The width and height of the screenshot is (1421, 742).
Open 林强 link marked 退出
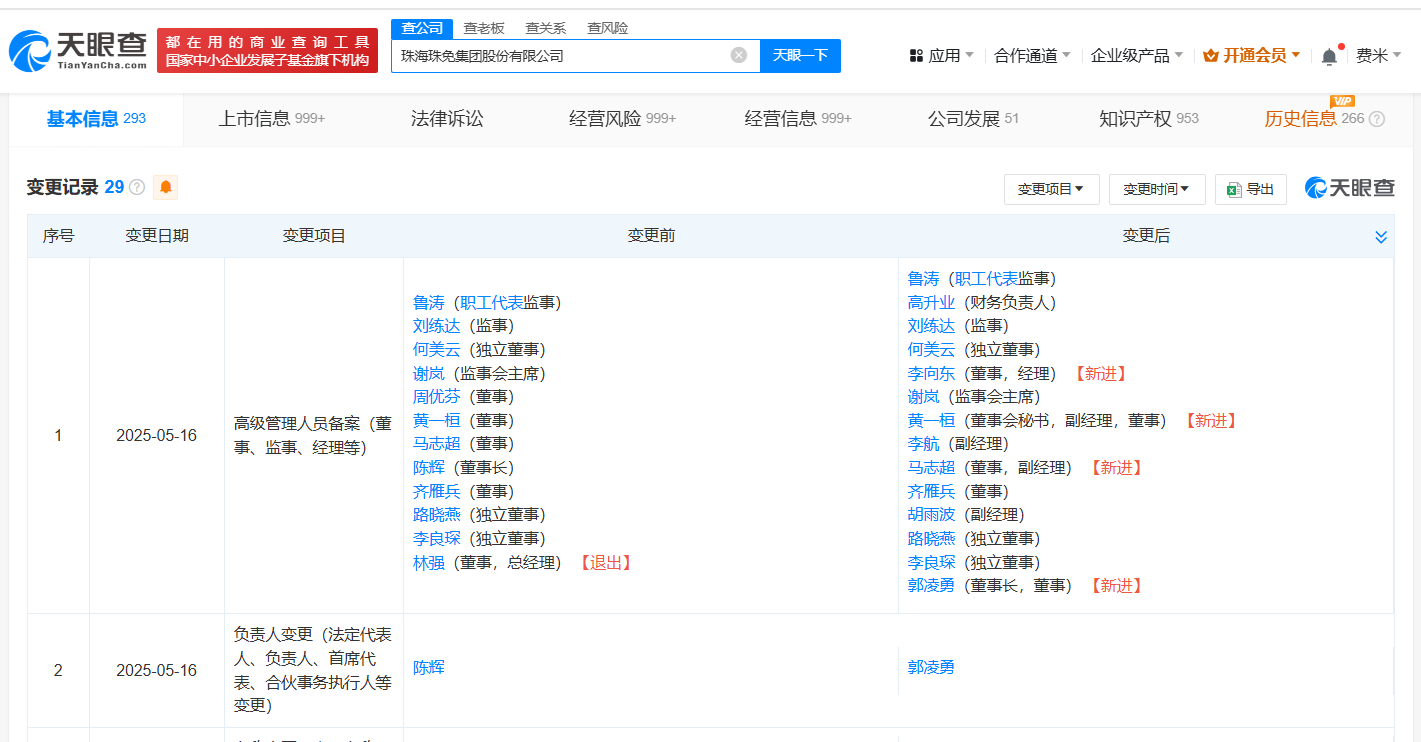tap(429, 562)
